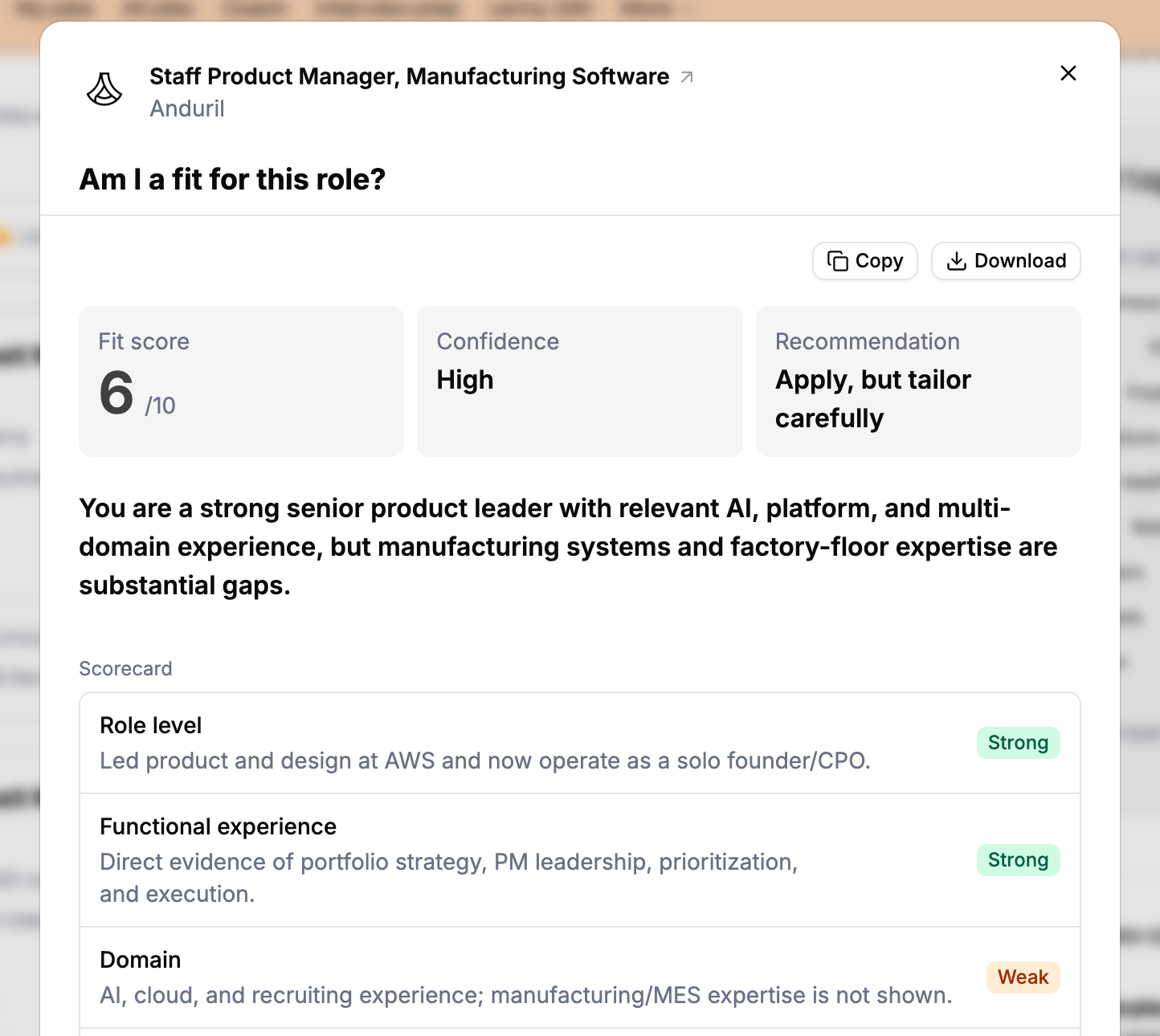Click the Strong badge on Role level

click(1018, 743)
